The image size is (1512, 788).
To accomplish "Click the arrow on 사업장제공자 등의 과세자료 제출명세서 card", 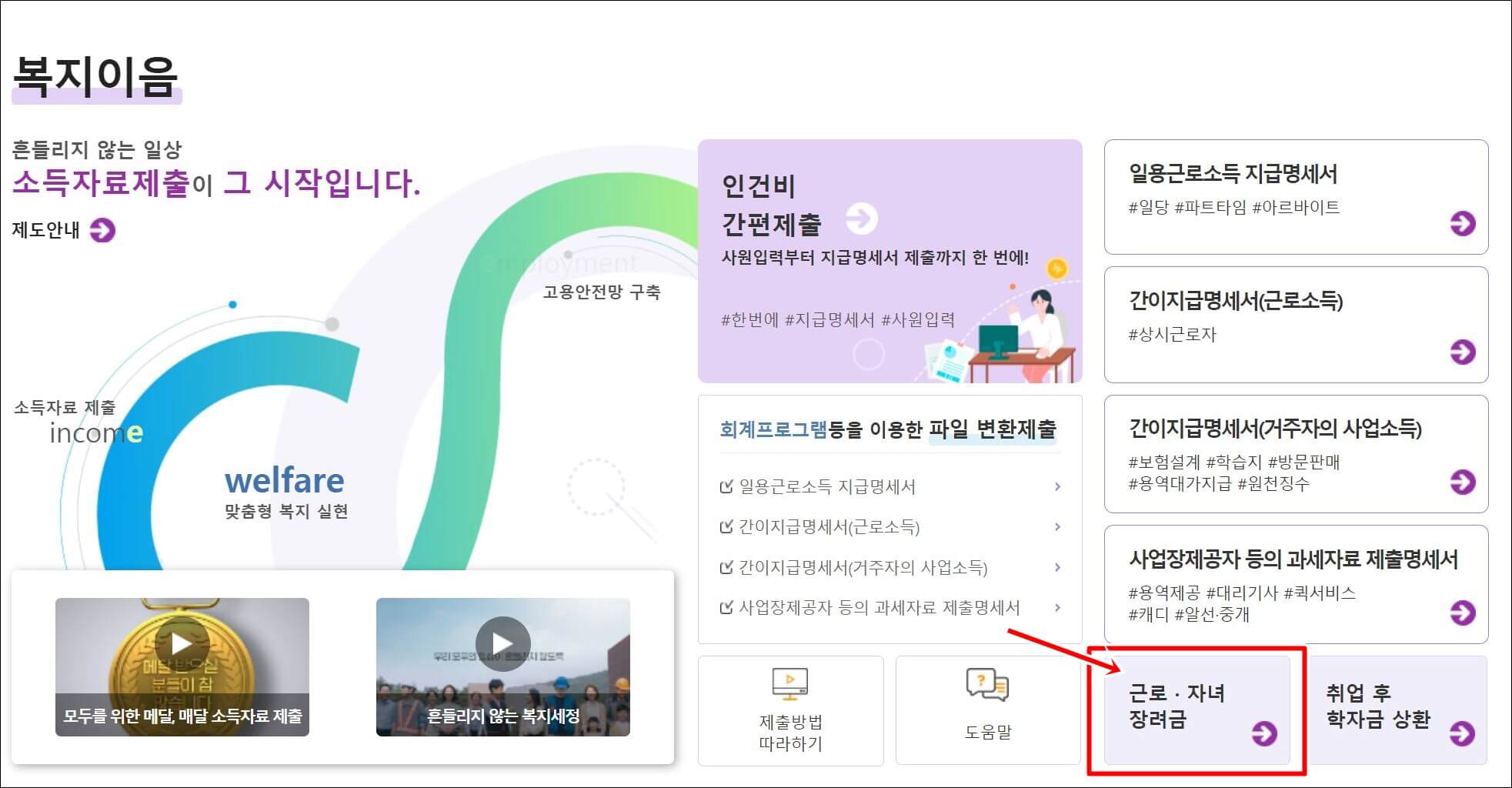I will (x=1462, y=613).
